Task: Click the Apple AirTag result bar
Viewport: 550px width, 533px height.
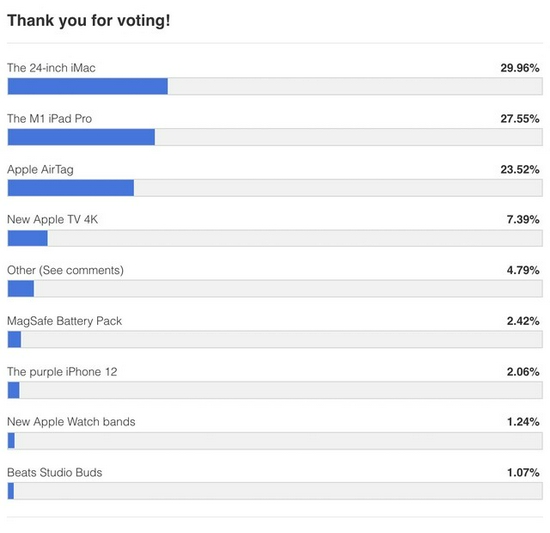Action: tap(275, 188)
